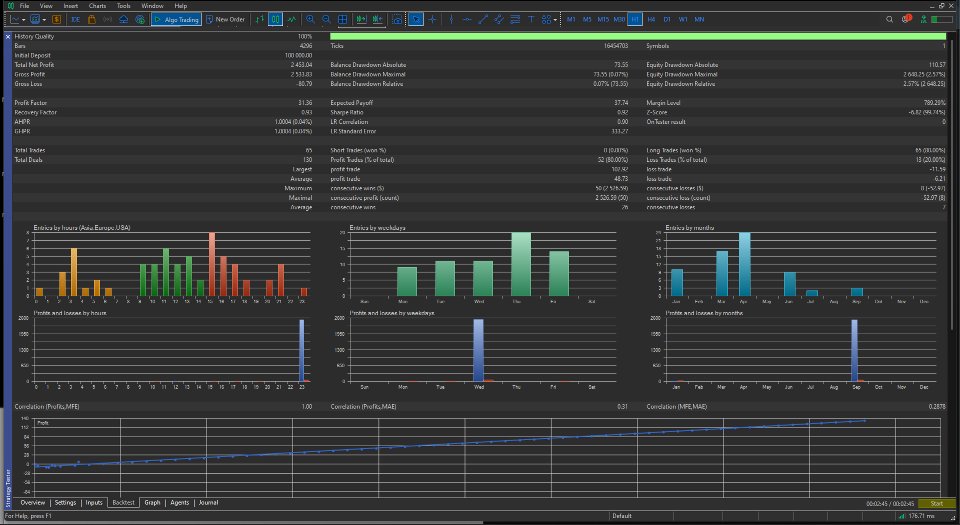Screen dimensions: 960x525
Task: Open the chart type selector icon
Action: click(x=13, y=20)
